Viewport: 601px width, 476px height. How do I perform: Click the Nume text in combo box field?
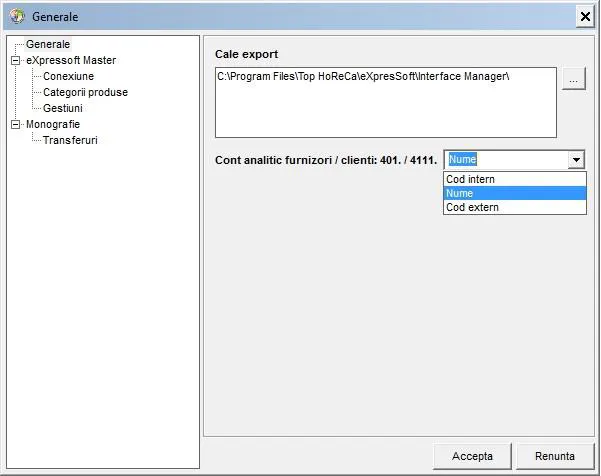462,159
